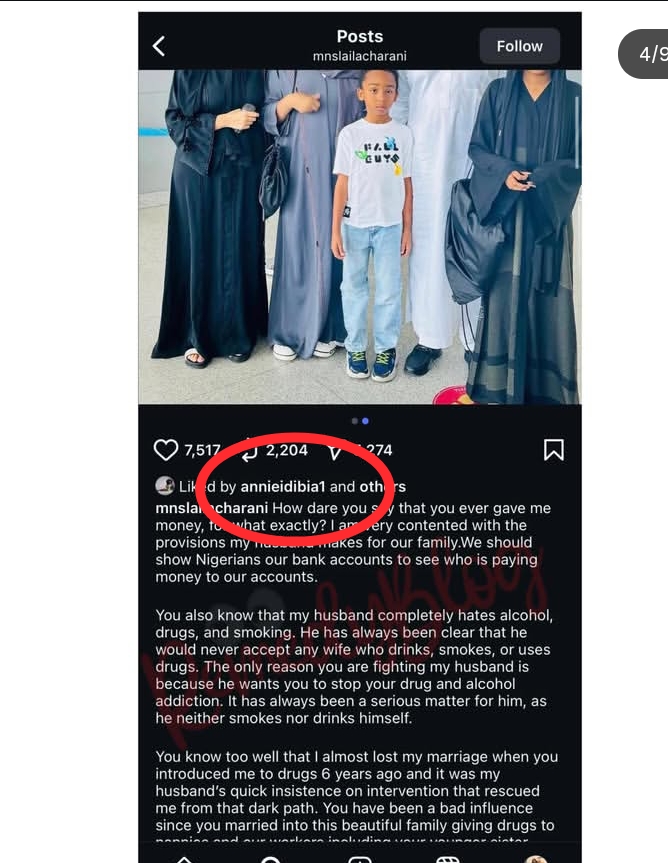
Task: Click the 4/9 slide counter badge
Action: 644,54
